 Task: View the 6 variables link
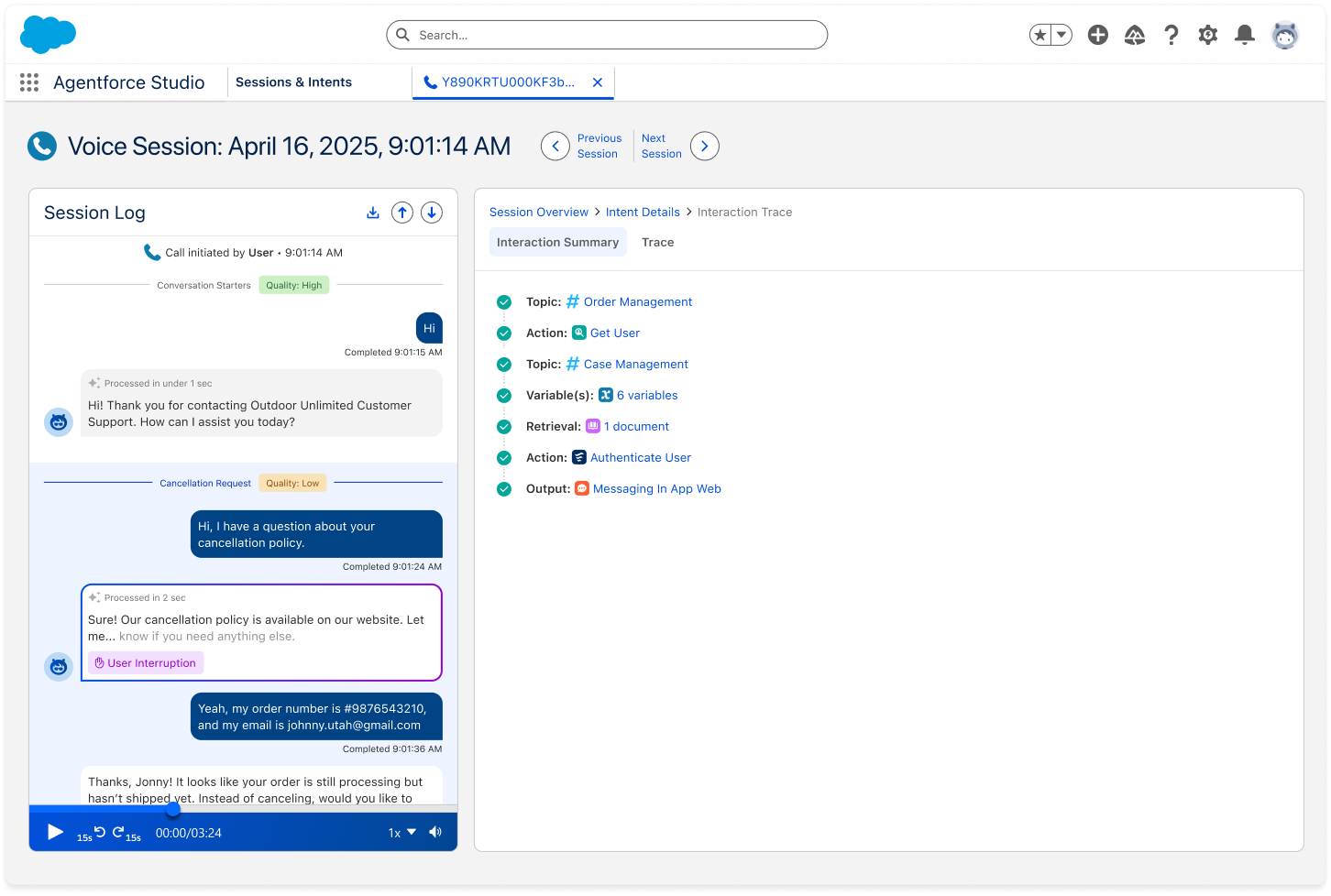647,395
